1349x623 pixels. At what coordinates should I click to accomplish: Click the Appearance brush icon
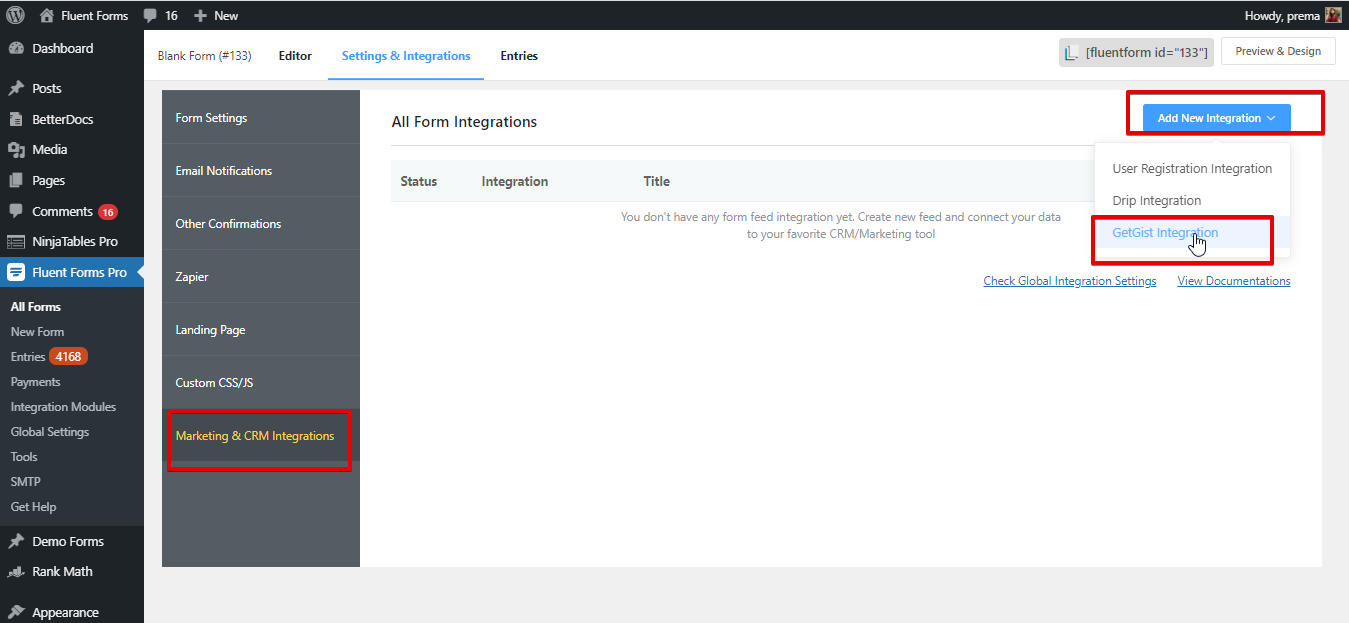(x=16, y=612)
